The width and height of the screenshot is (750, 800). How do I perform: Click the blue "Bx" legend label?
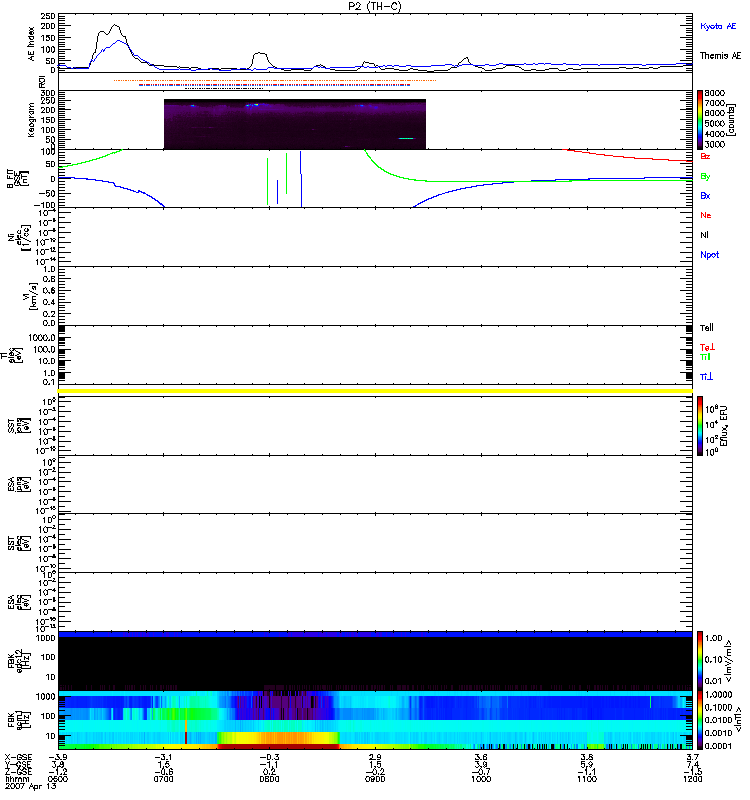pos(705,196)
